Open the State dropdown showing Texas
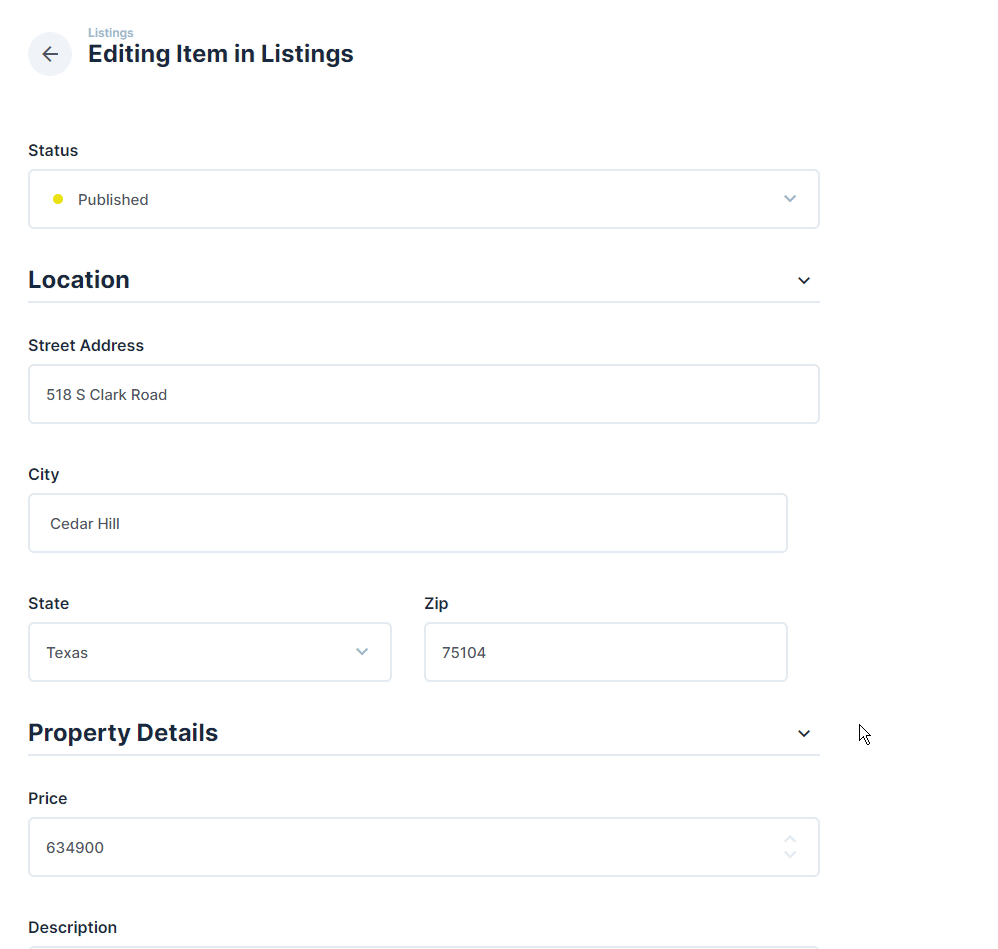The width and height of the screenshot is (998, 949). 210,652
